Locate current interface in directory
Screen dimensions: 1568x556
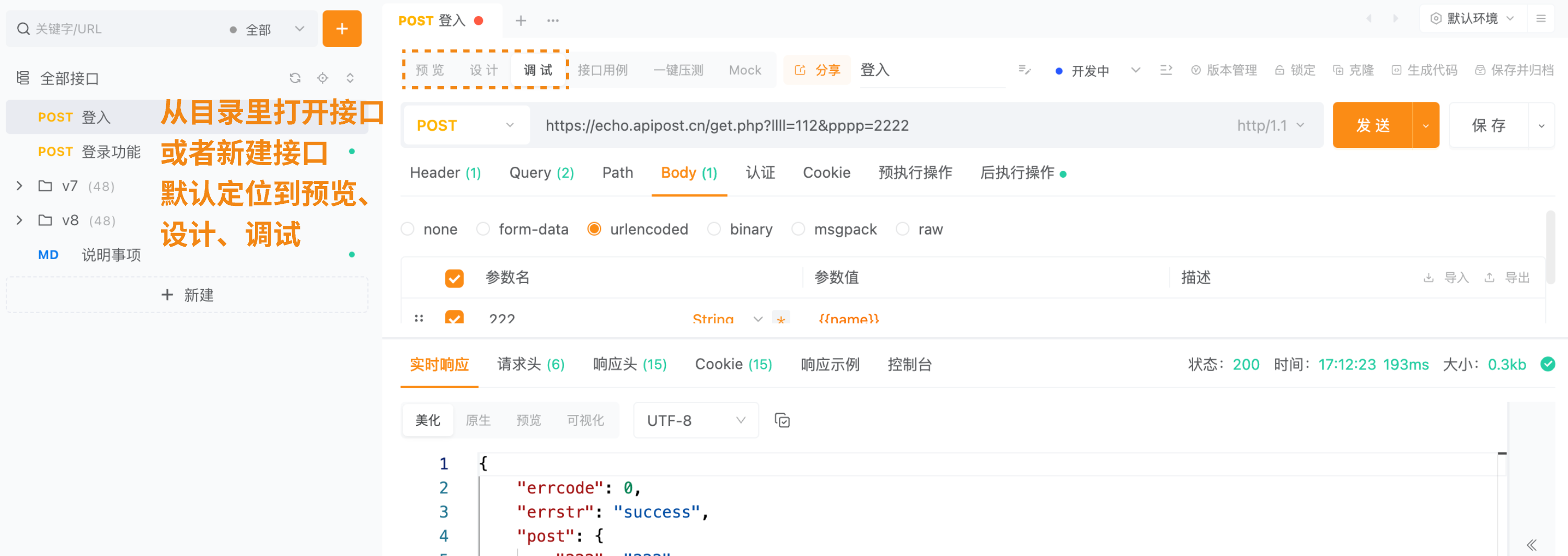coord(322,78)
